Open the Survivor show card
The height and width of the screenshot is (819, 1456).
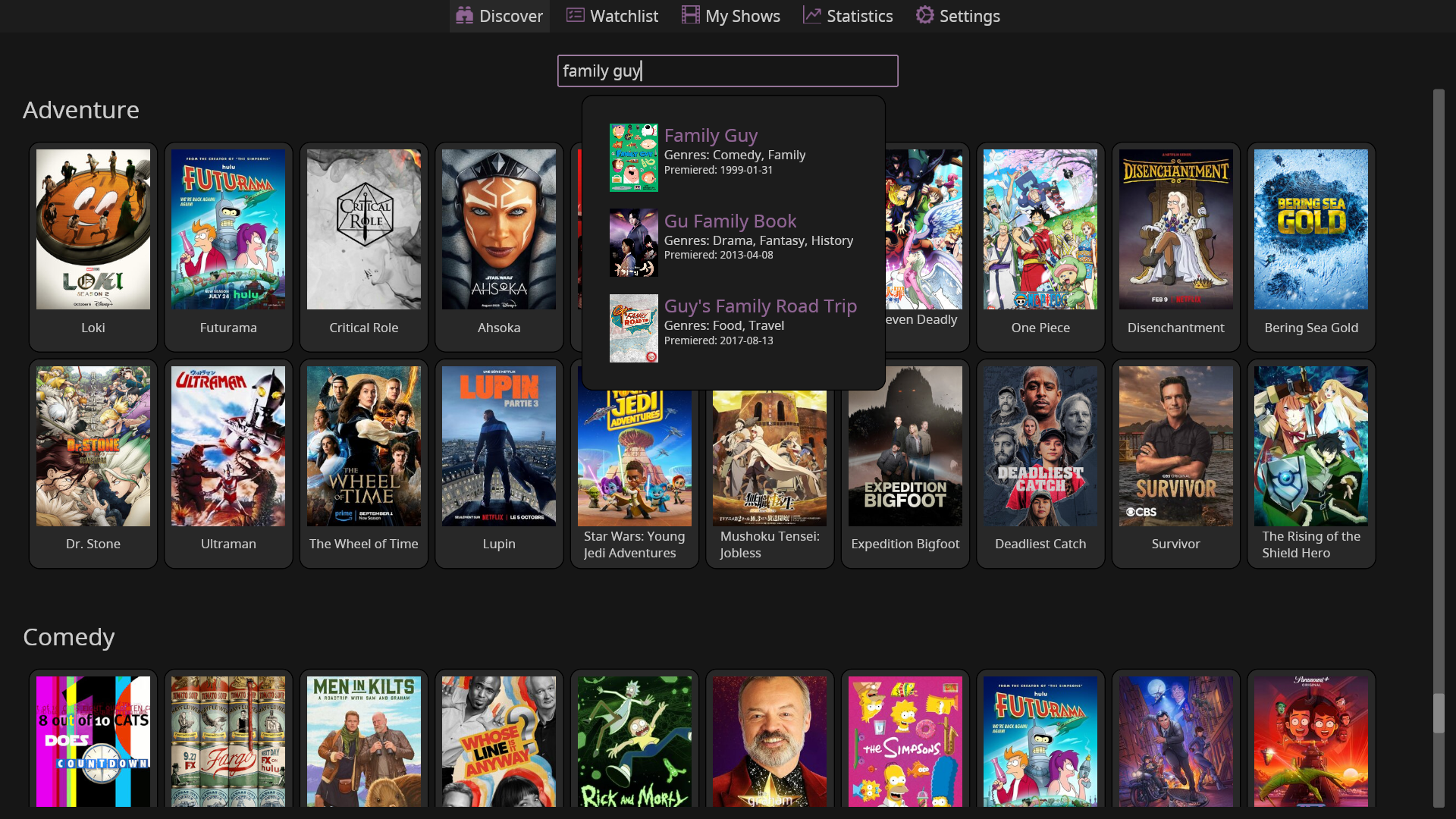1175,446
